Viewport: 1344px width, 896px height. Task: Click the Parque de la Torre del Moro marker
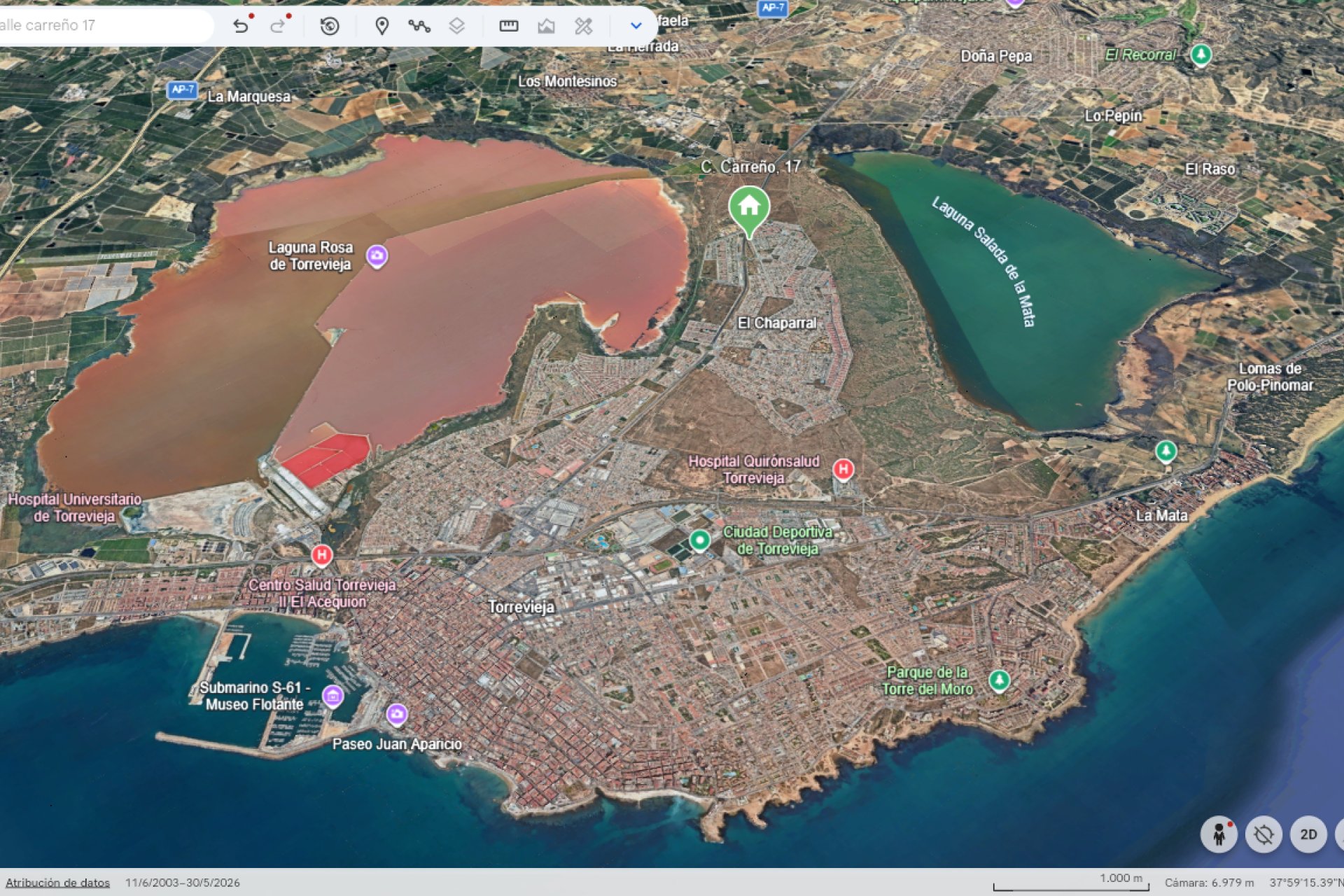999,680
